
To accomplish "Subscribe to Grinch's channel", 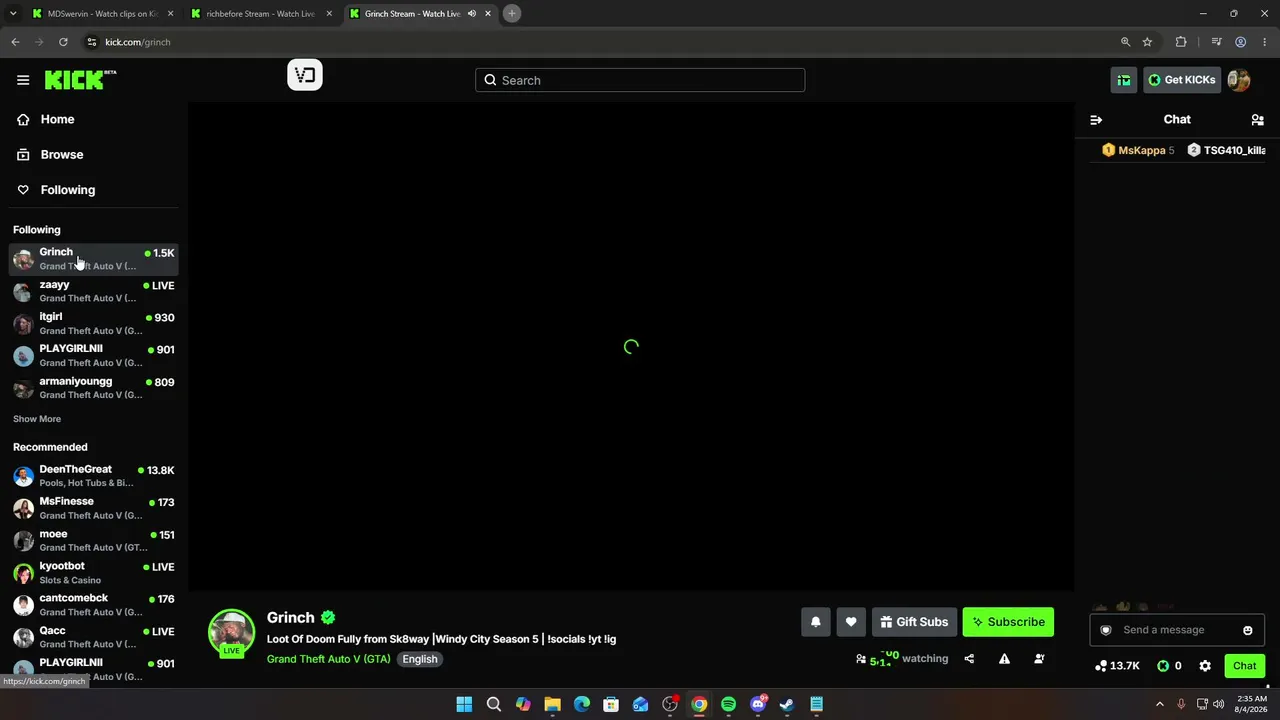I will pyautogui.click(x=1008, y=622).
